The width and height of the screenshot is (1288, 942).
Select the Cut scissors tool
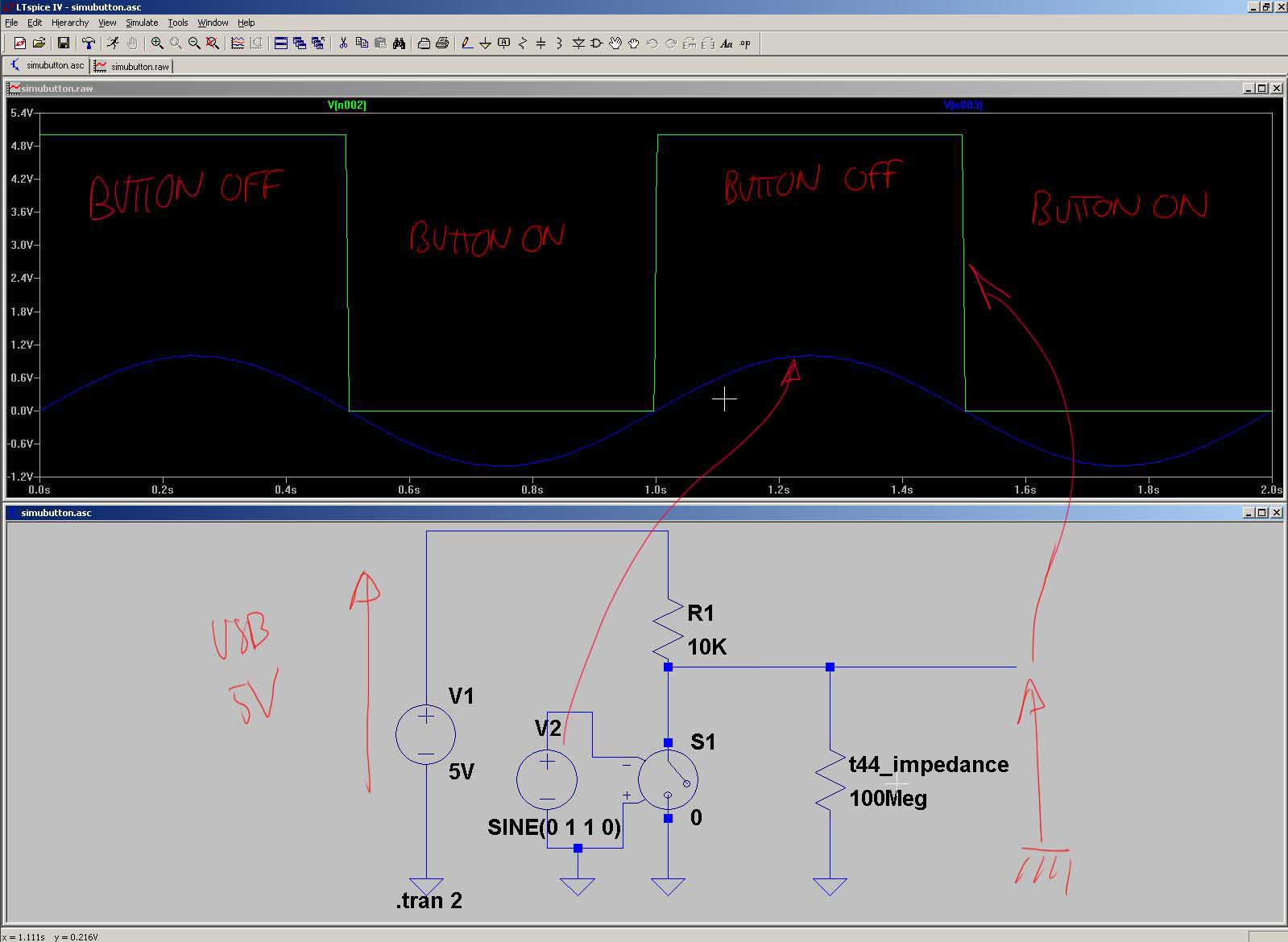(x=343, y=43)
